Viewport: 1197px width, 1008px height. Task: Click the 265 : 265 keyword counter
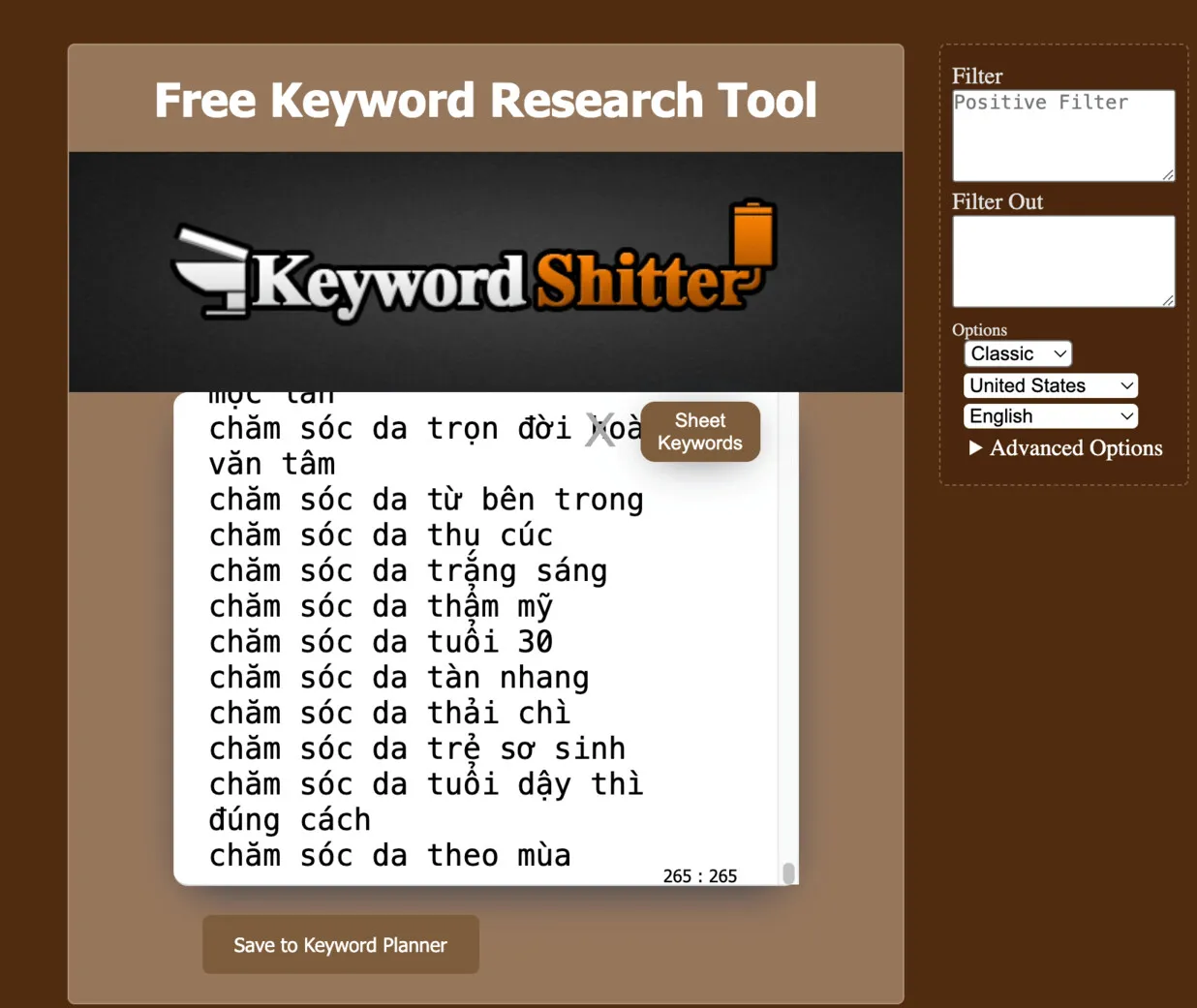point(698,875)
